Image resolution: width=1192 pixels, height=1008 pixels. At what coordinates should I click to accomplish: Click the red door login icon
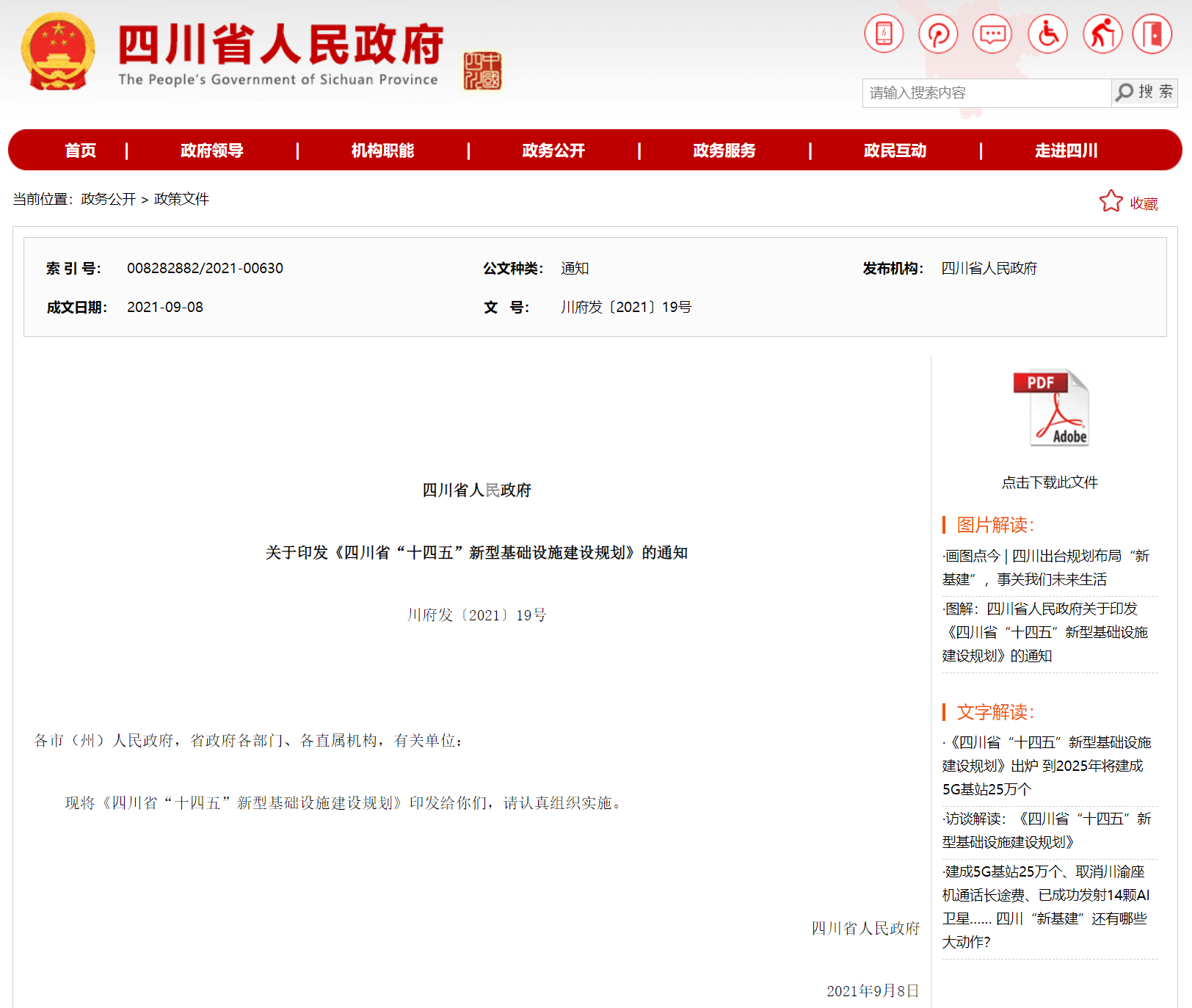(x=1152, y=34)
